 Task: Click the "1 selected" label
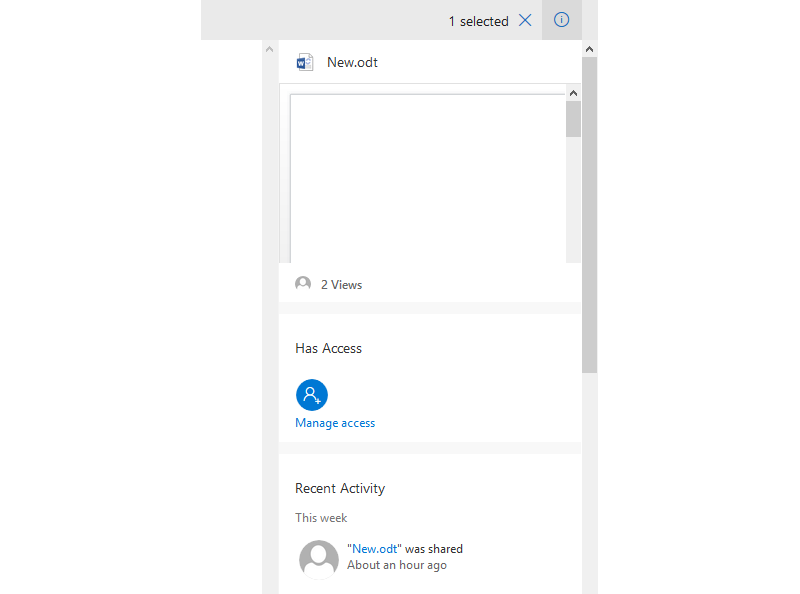tap(478, 20)
